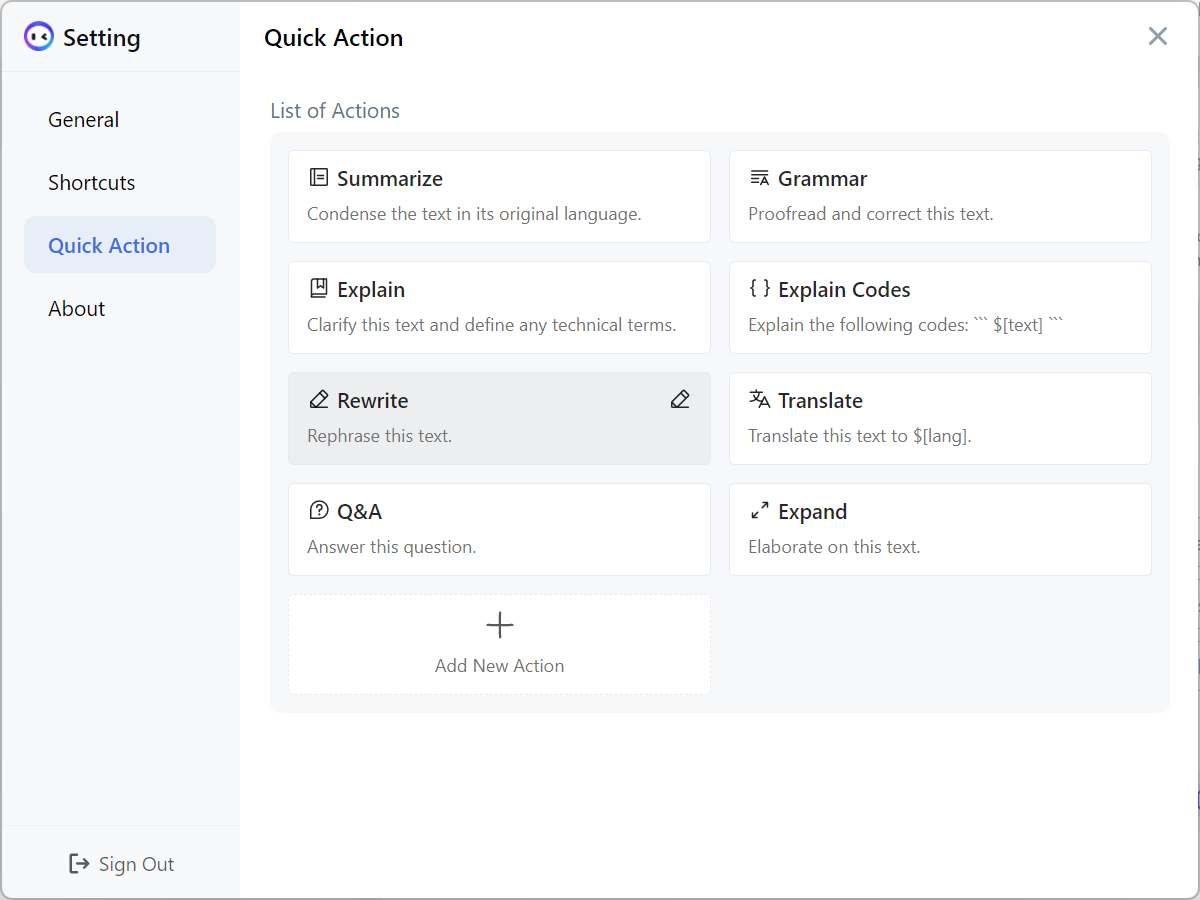Click 'Proofread and correct this text.' description
Screen dimensions: 1200x900
(x=871, y=214)
